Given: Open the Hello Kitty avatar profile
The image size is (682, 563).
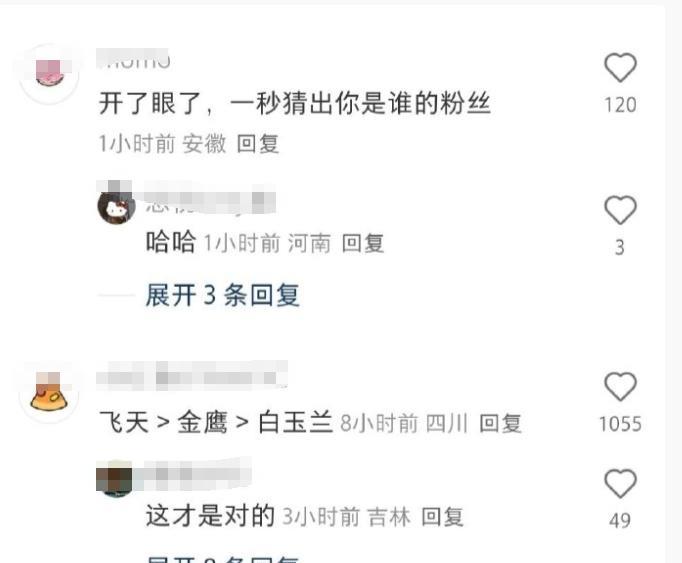Looking at the screenshot, I should [x=116, y=207].
